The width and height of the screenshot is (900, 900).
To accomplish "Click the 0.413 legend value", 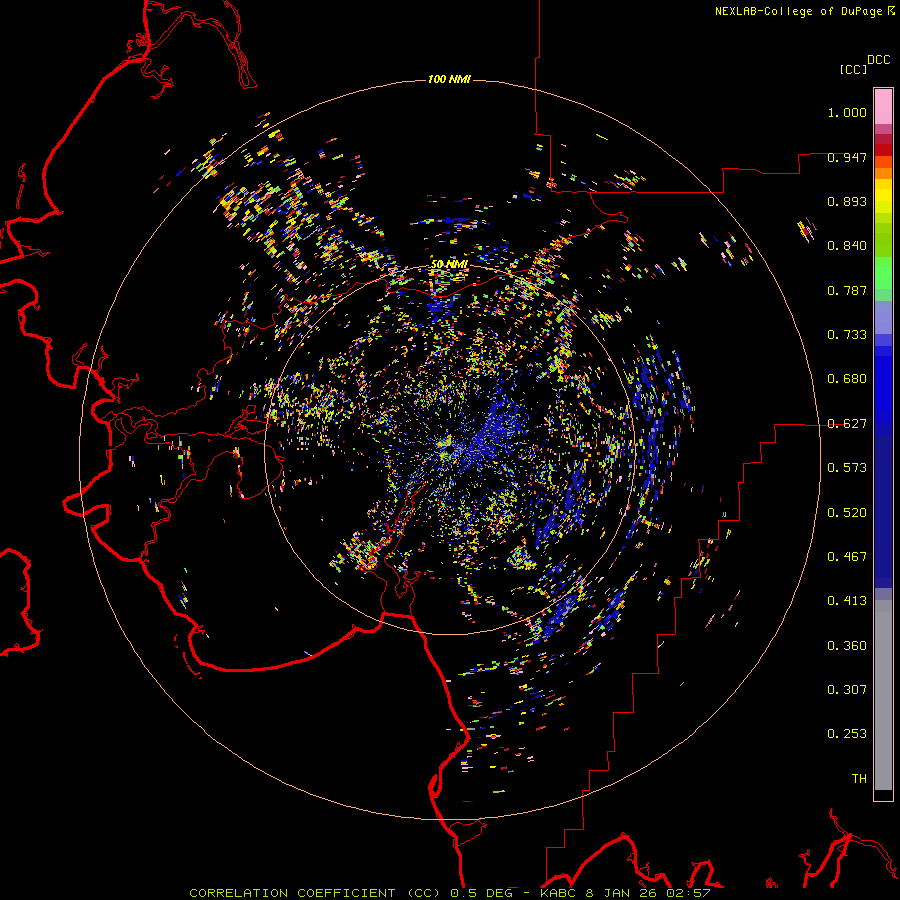I will (847, 601).
